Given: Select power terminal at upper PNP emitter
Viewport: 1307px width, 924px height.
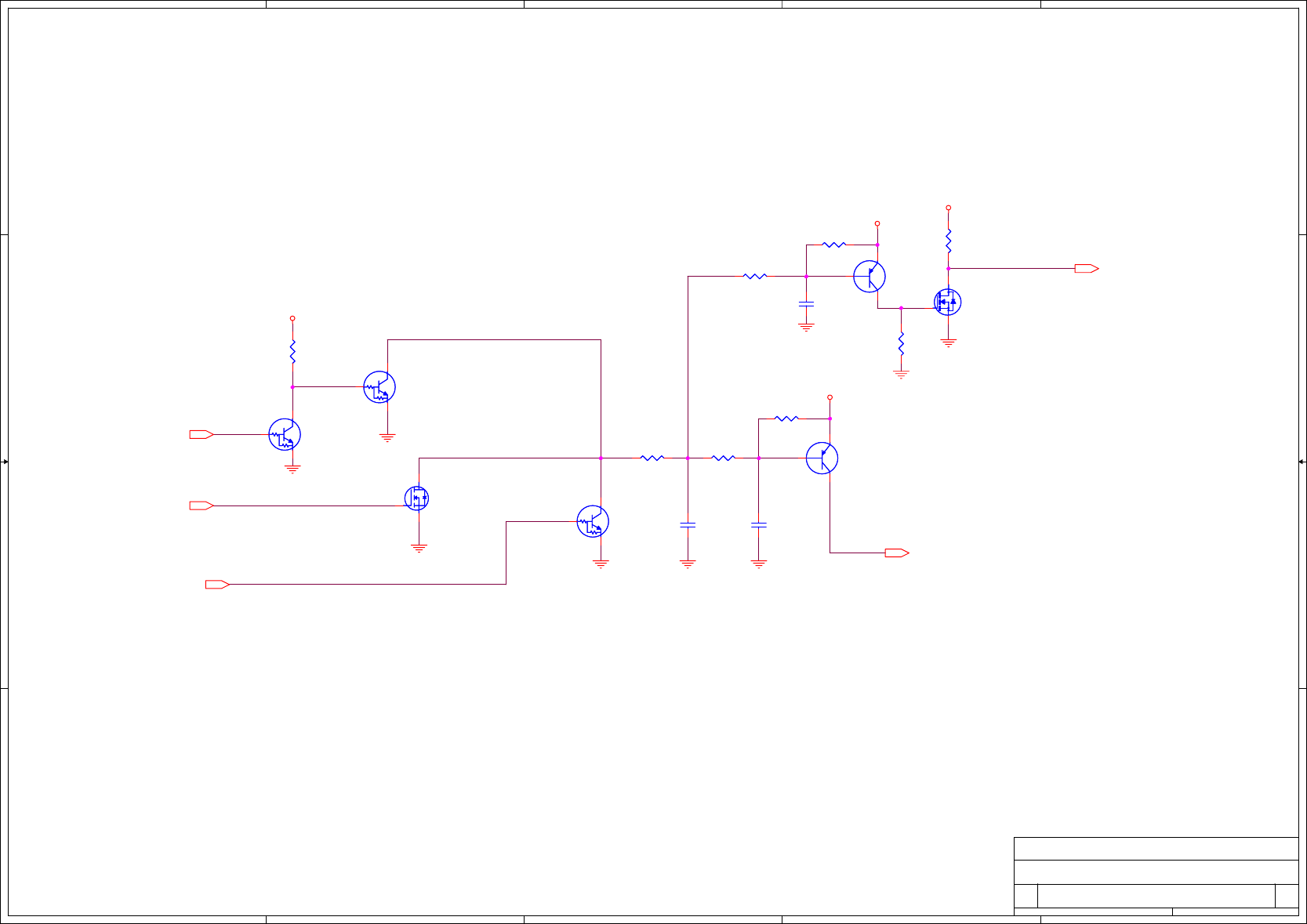Looking at the screenshot, I should tap(877, 224).
